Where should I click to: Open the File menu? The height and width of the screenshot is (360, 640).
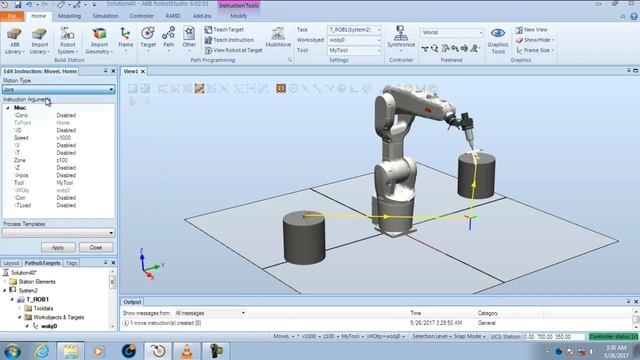12,16
